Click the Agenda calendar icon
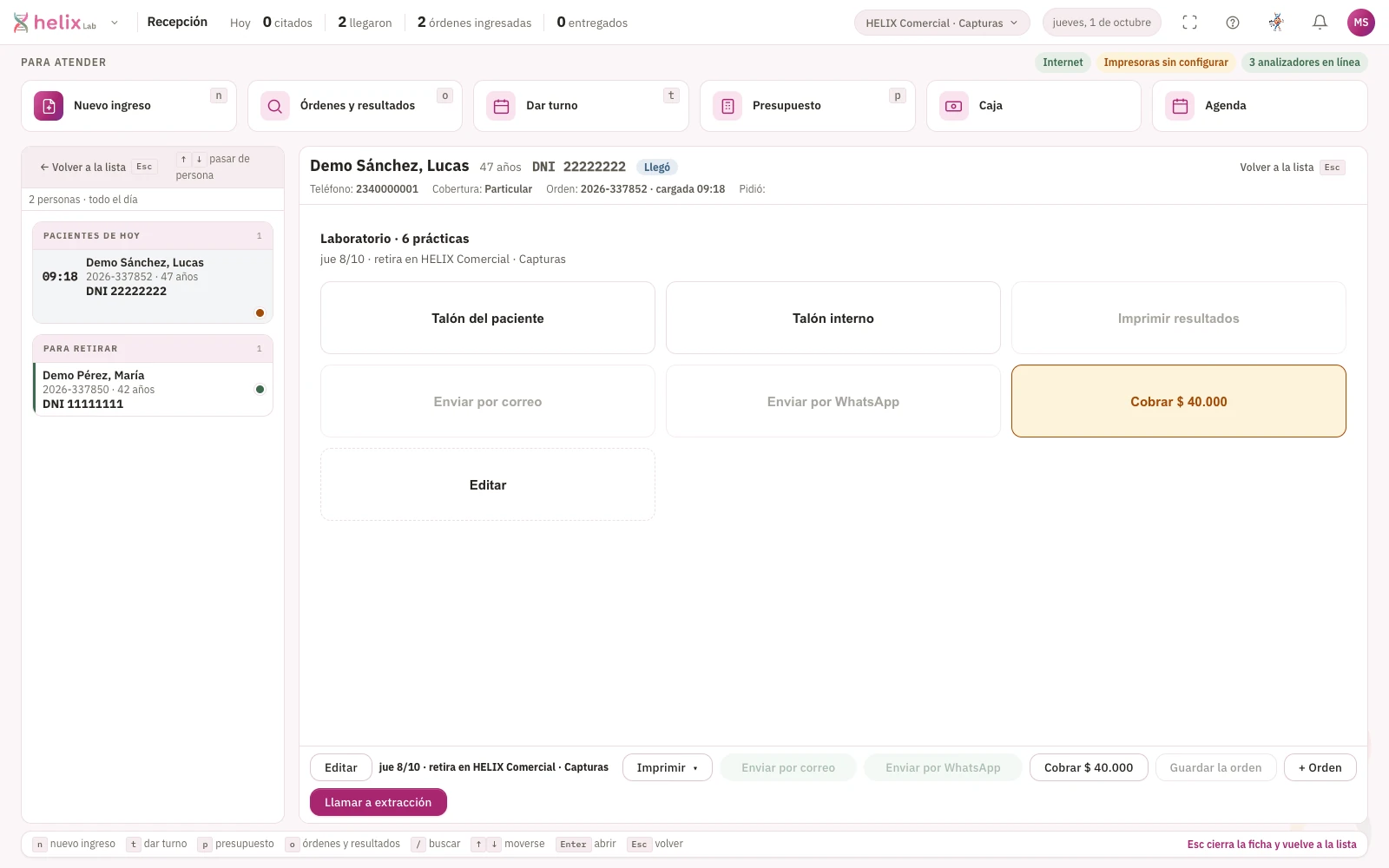1389x868 pixels. click(1180, 106)
